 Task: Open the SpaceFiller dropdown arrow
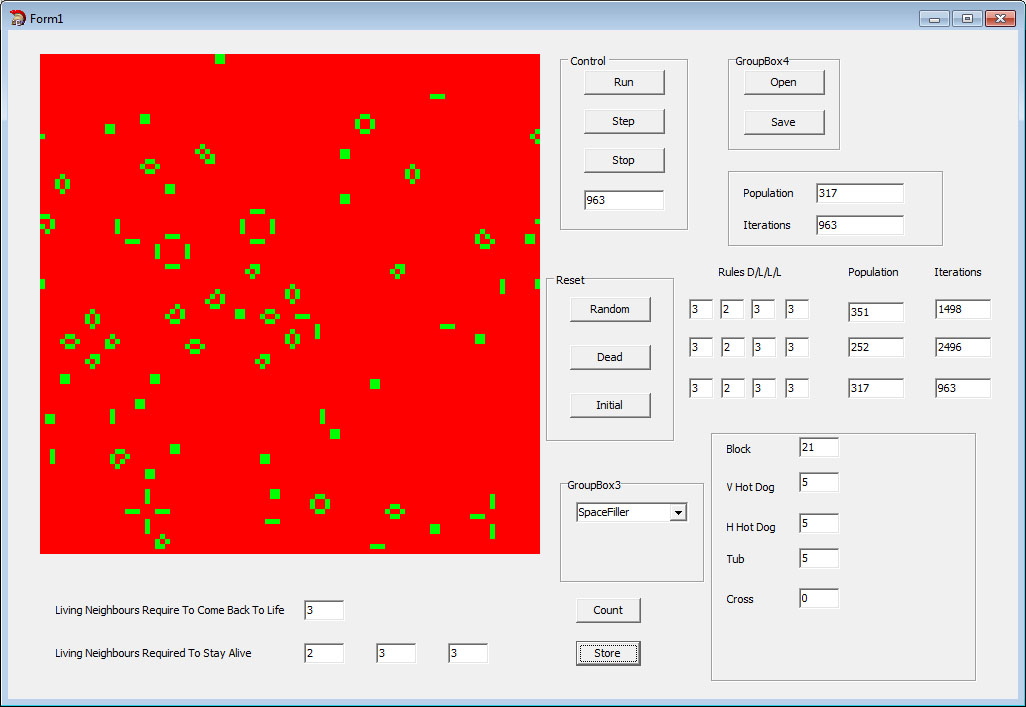[679, 513]
